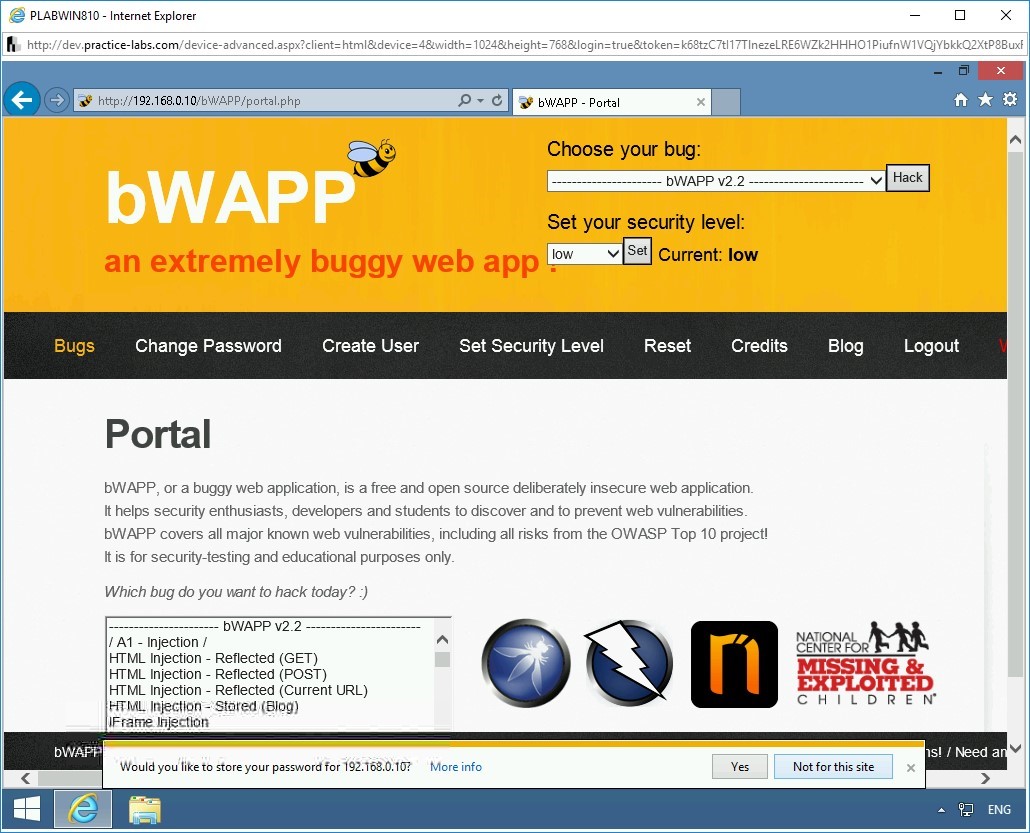The height and width of the screenshot is (833, 1030).
Task: Click Yes to store the password
Action: point(740,767)
